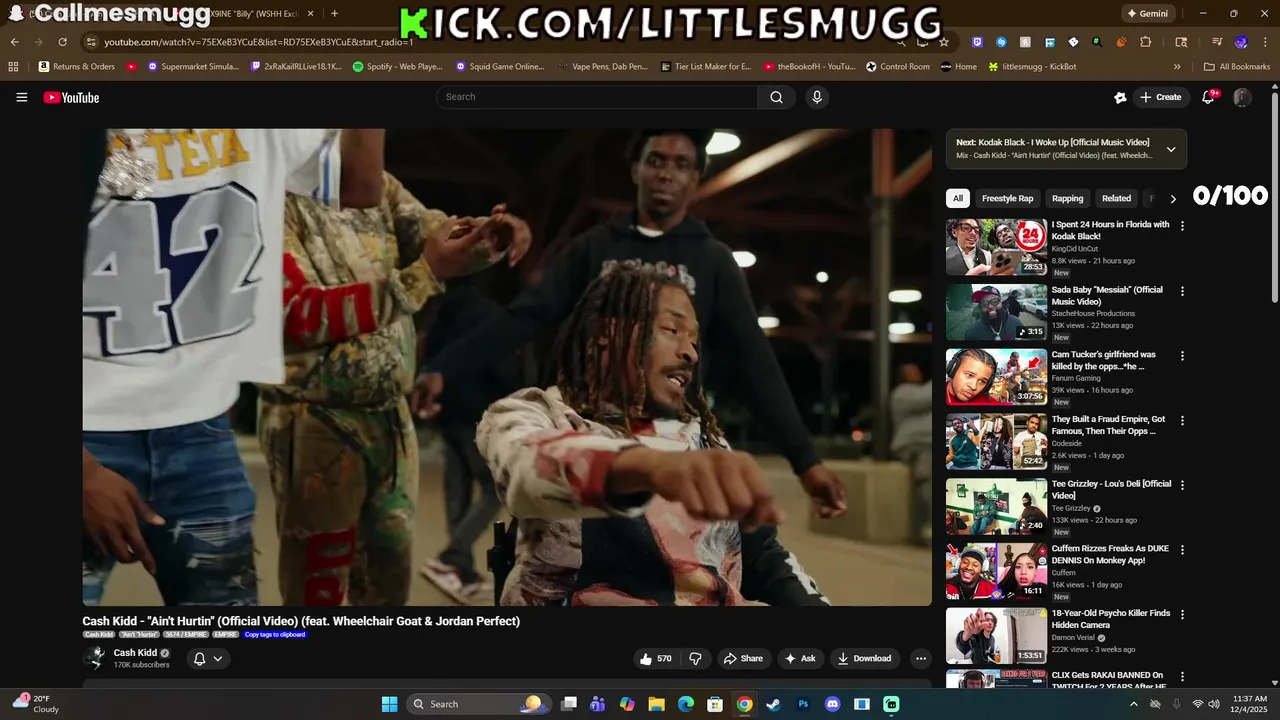Screen dimensions: 1280x720
Task: Open littlesmugg KickBot bookmark
Action: 1032,67
